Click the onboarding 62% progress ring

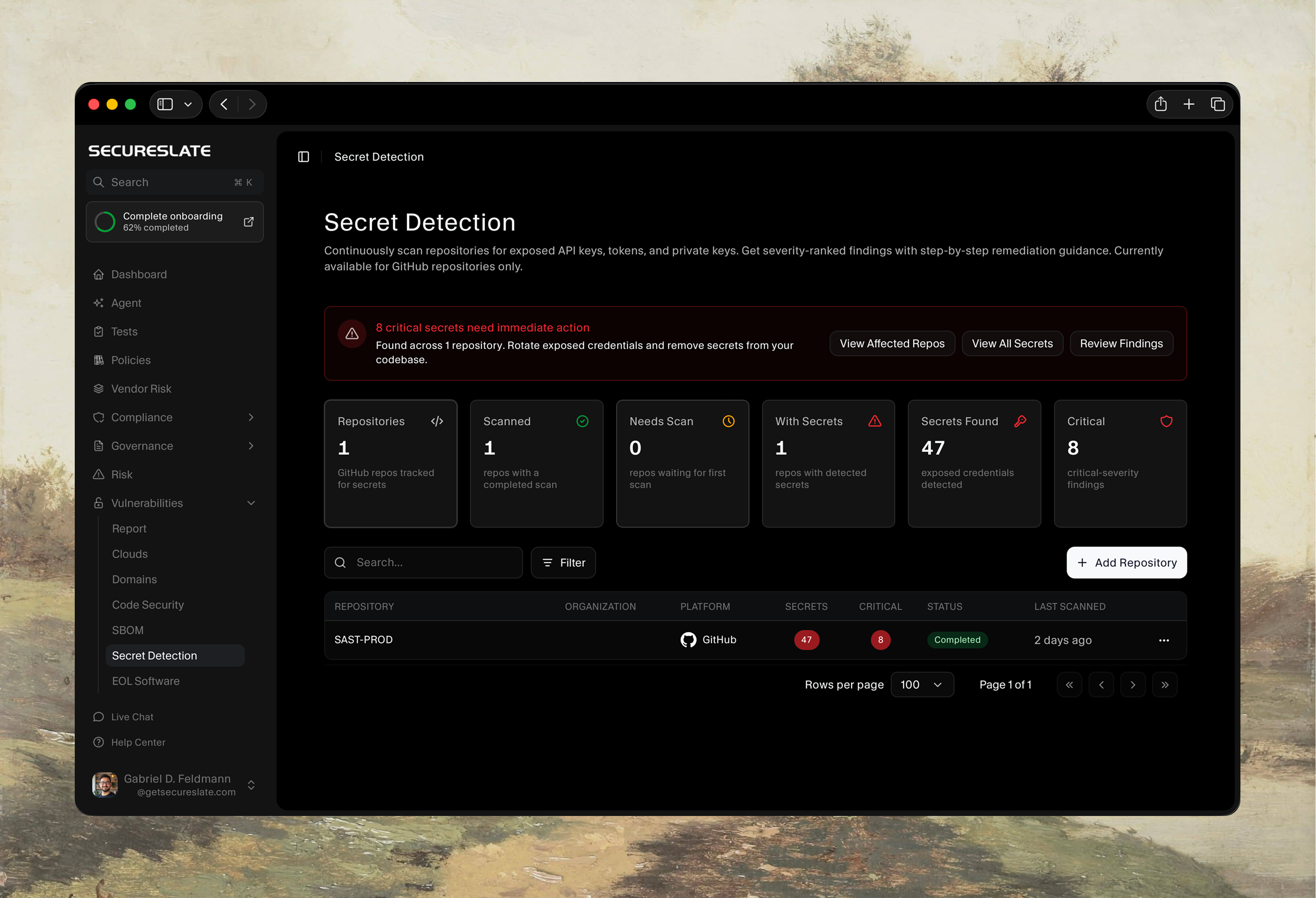pos(105,222)
